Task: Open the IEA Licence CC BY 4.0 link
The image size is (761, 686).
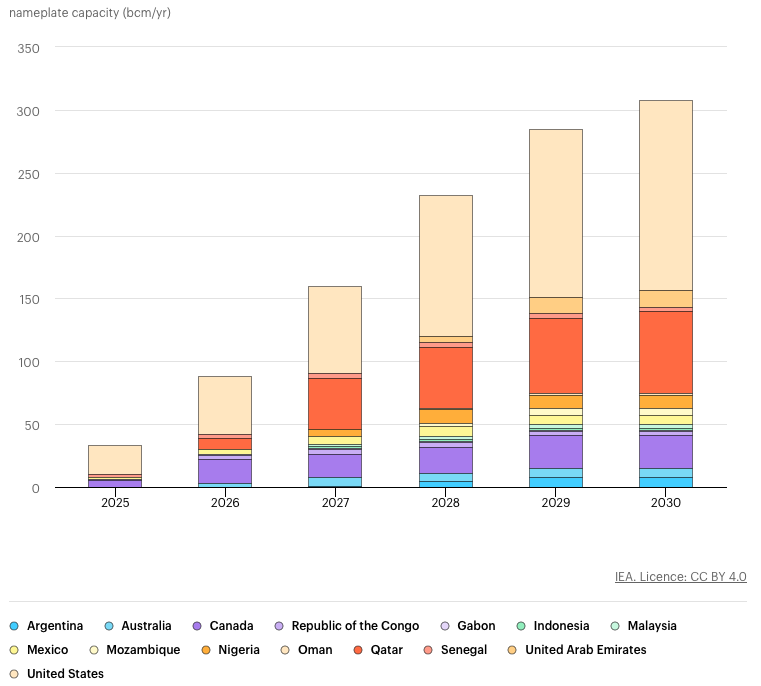Action: (x=680, y=577)
